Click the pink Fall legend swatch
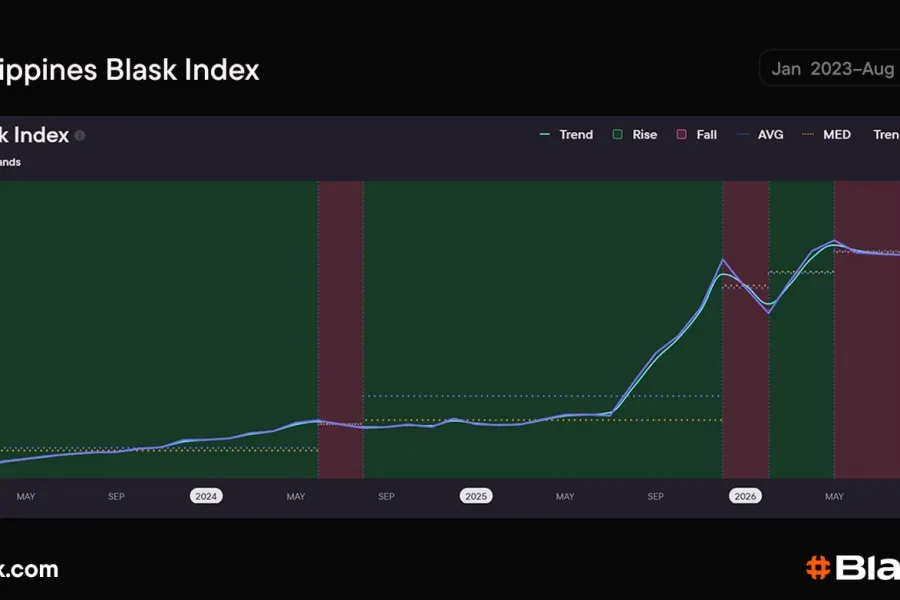This screenshot has width=900, height=600. tap(681, 134)
